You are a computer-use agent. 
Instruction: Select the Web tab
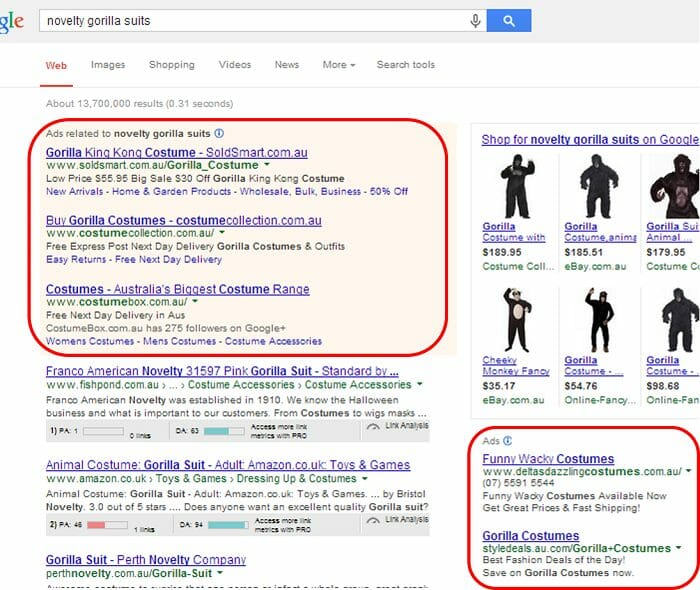tap(56, 66)
